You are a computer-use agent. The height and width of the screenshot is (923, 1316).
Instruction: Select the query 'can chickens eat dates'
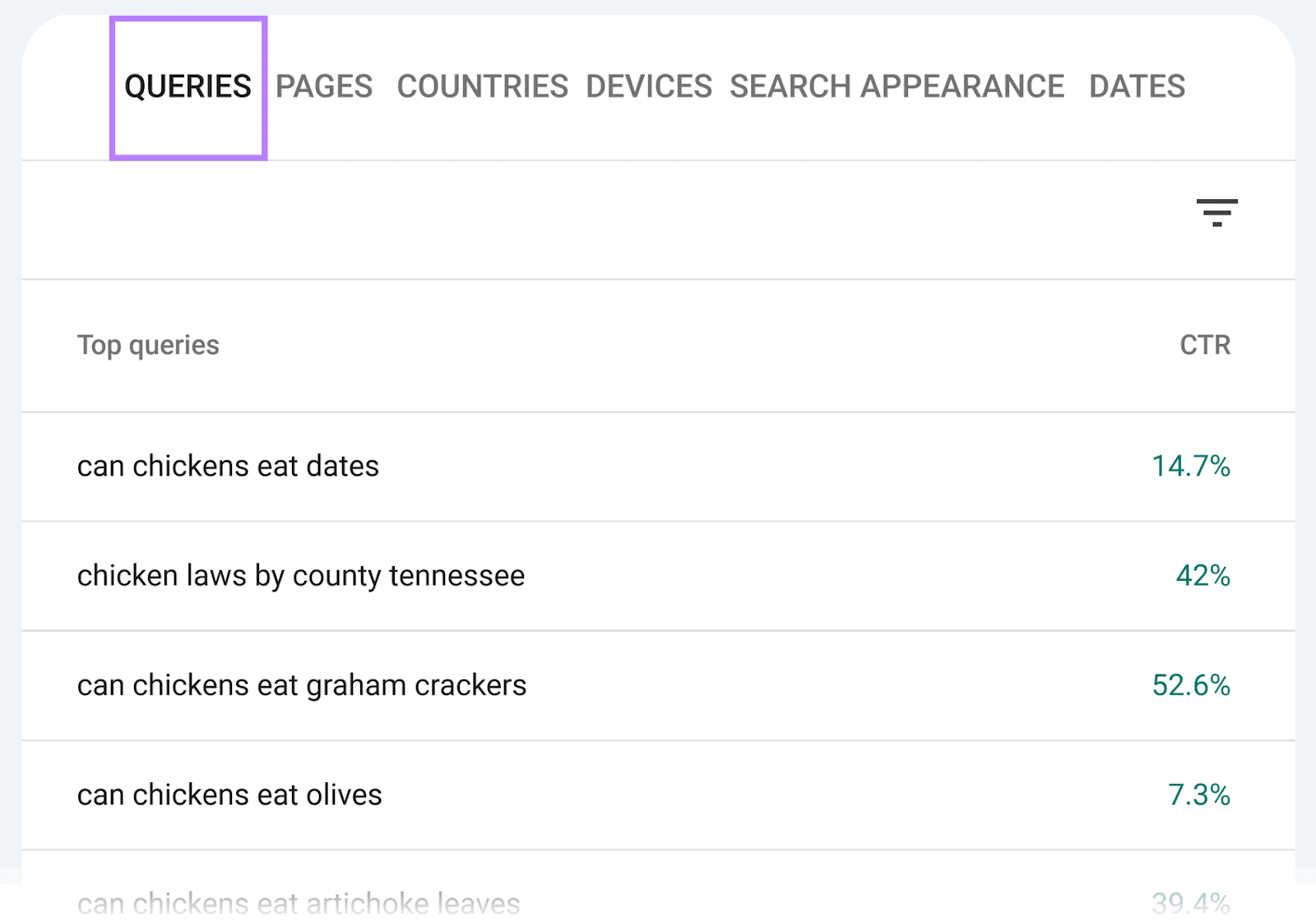(x=228, y=466)
